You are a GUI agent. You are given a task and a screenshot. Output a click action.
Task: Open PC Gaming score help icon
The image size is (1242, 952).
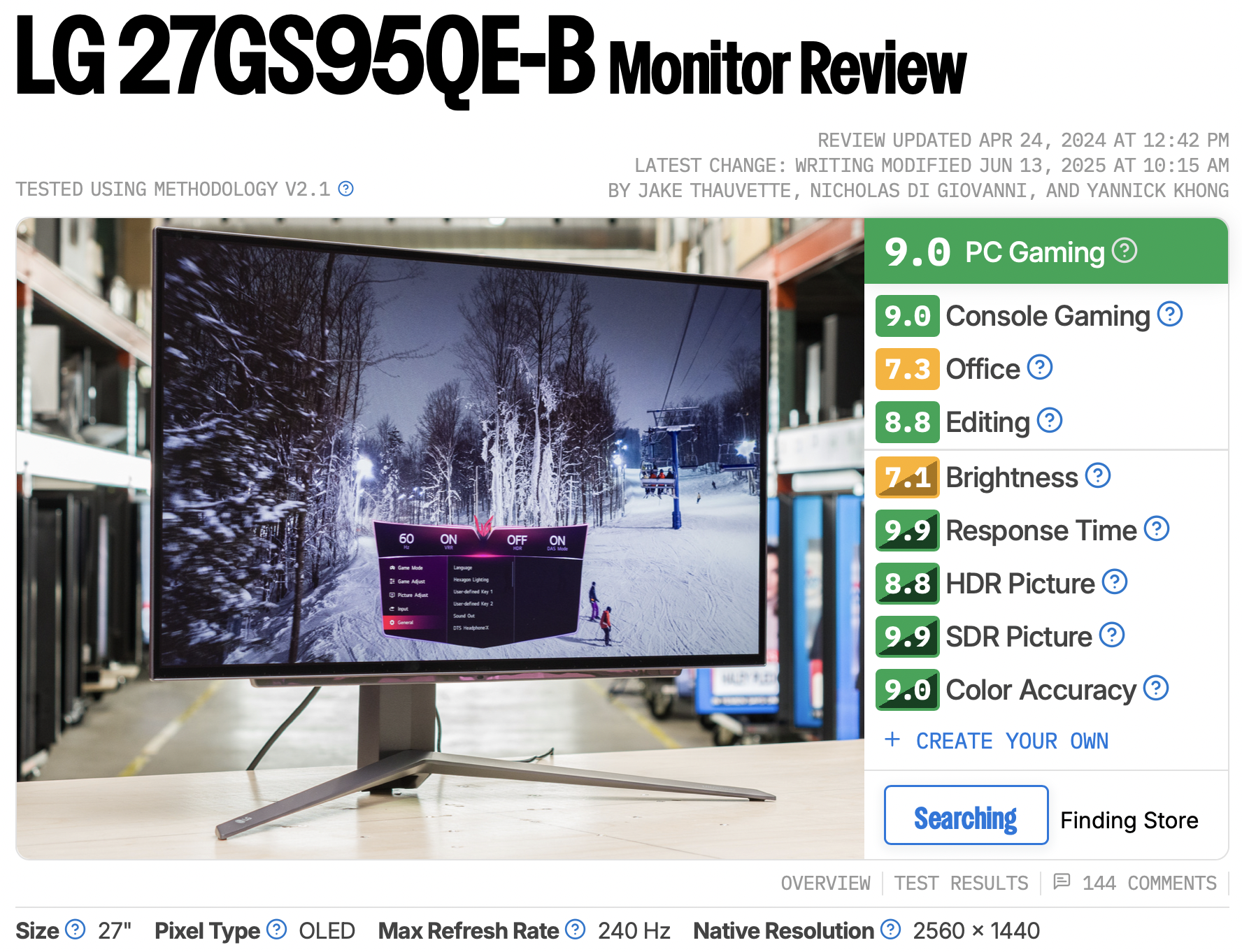click(x=1125, y=250)
